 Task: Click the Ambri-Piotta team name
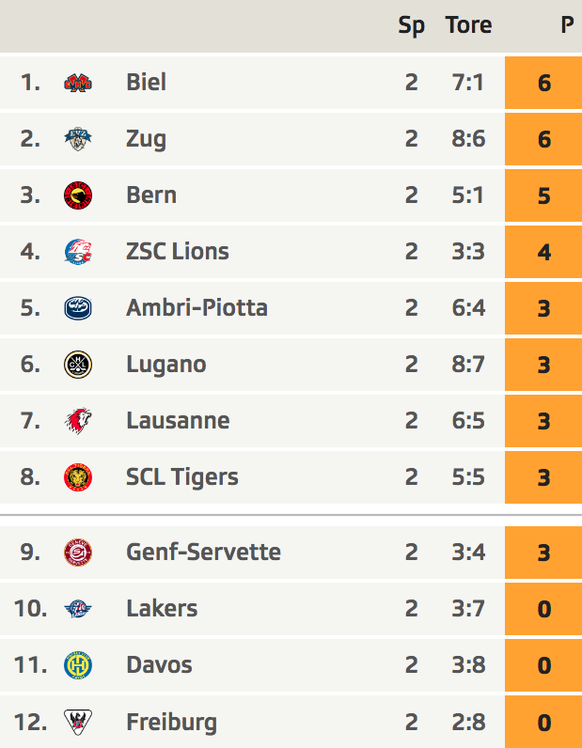[x=197, y=308]
